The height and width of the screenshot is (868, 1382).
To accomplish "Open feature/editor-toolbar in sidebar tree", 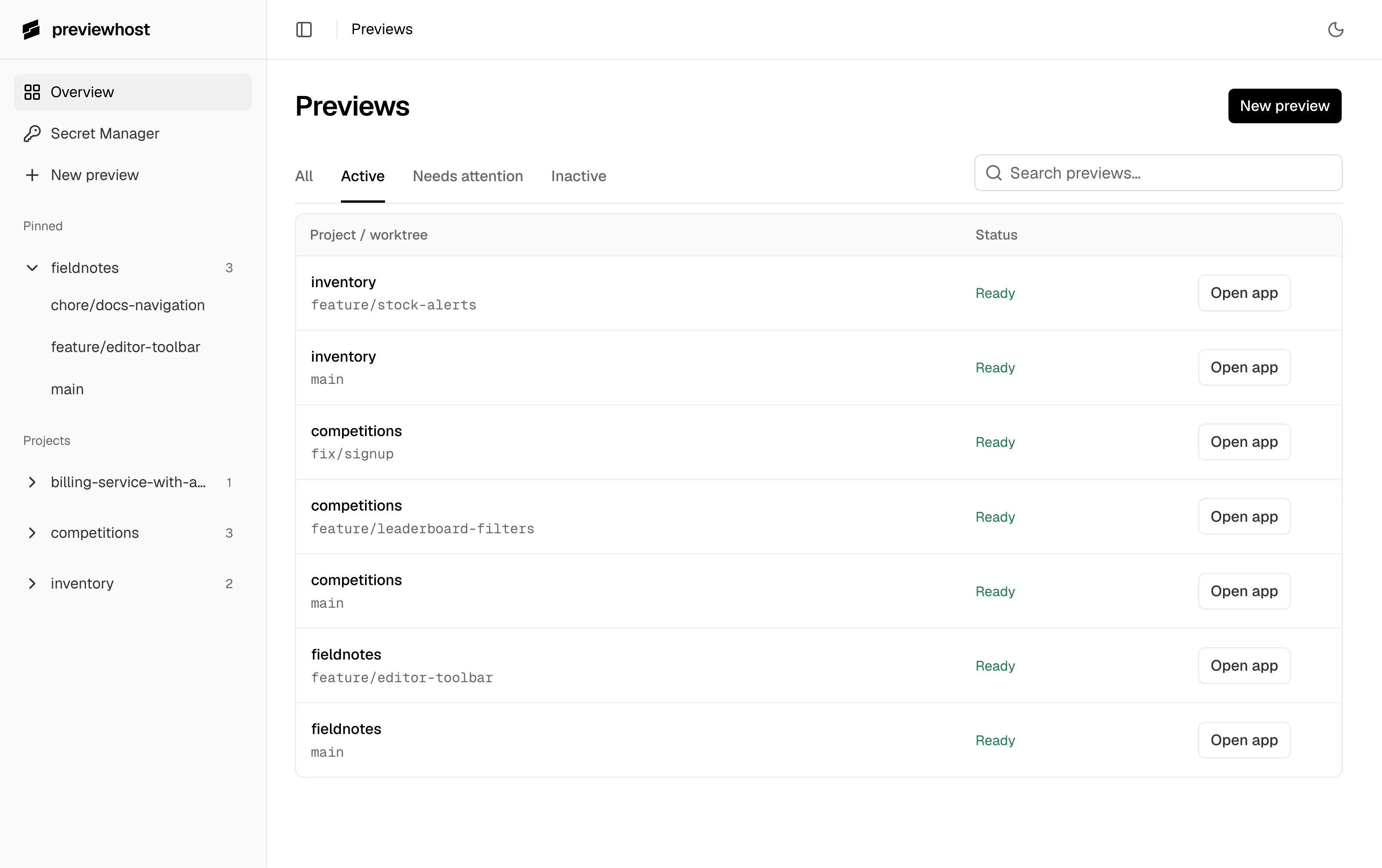I will click(x=125, y=347).
